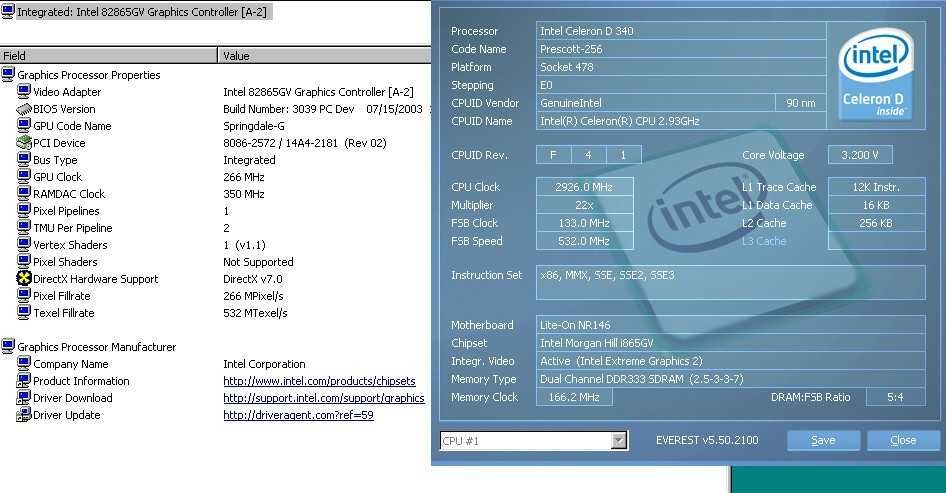This screenshot has width=946, height=493.
Task: Click the Vertex Shaders icon
Action: 24,244
